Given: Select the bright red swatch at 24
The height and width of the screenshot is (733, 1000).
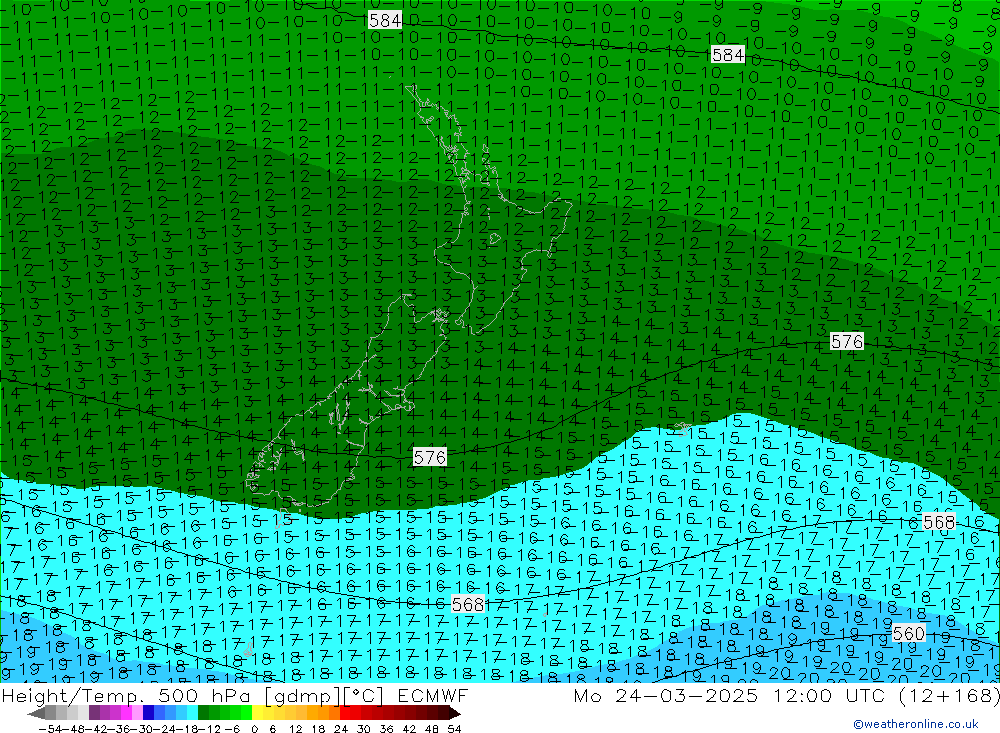Looking at the screenshot, I should pyautogui.click(x=344, y=713).
